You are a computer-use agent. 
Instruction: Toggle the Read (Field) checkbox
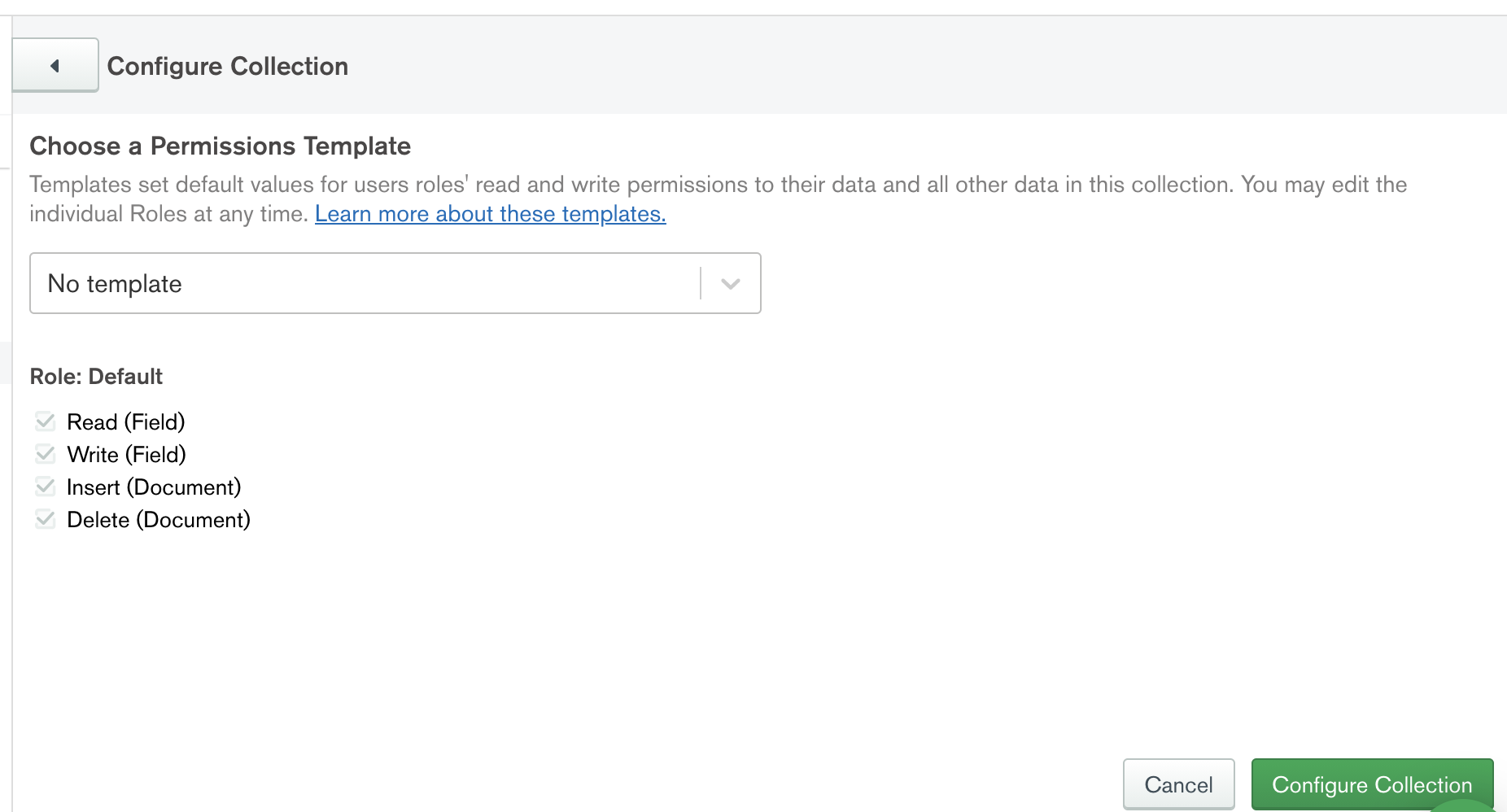(46, 421)
